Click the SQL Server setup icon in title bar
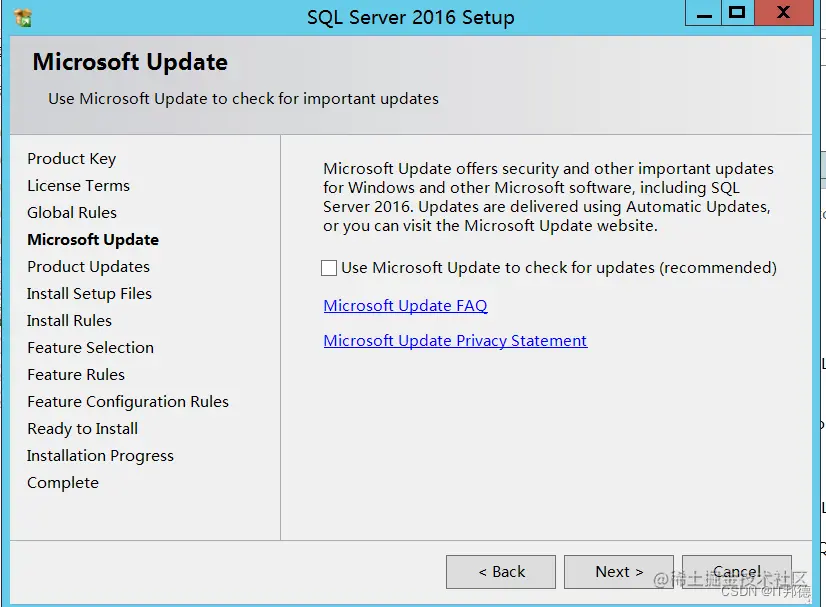The height and width of the screenshot is (607, 826). coord(23,17)
